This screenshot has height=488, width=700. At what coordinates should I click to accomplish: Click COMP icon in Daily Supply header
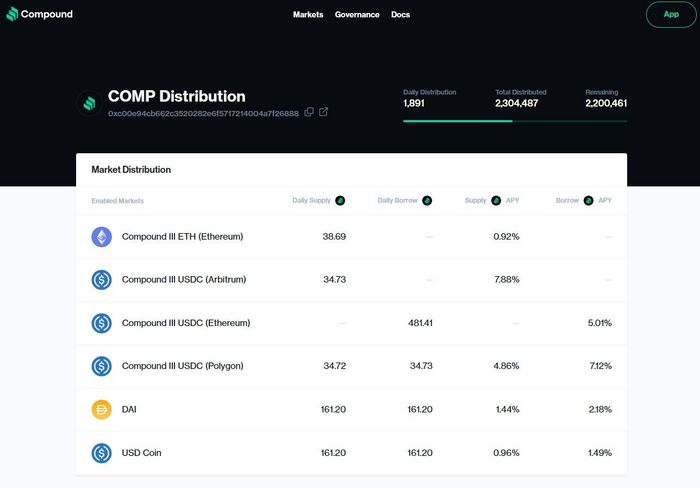(x=340, y=200)
